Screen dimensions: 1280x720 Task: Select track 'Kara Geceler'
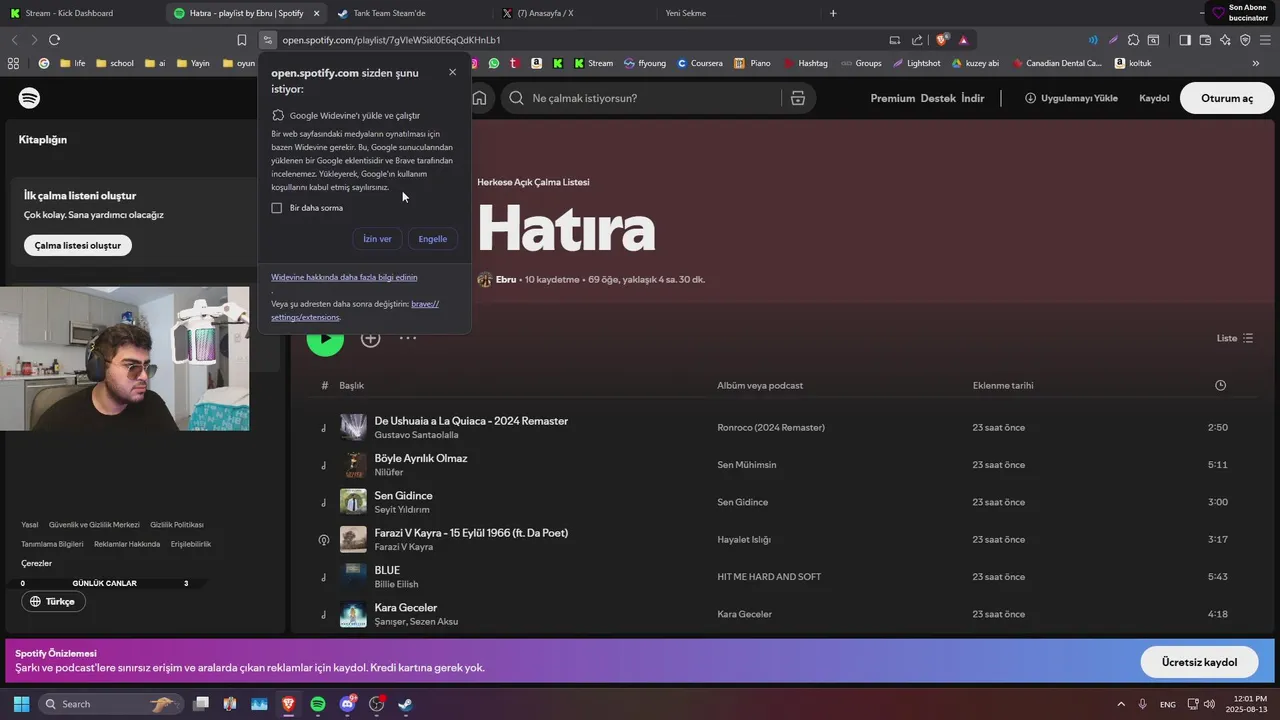(406, 607)
